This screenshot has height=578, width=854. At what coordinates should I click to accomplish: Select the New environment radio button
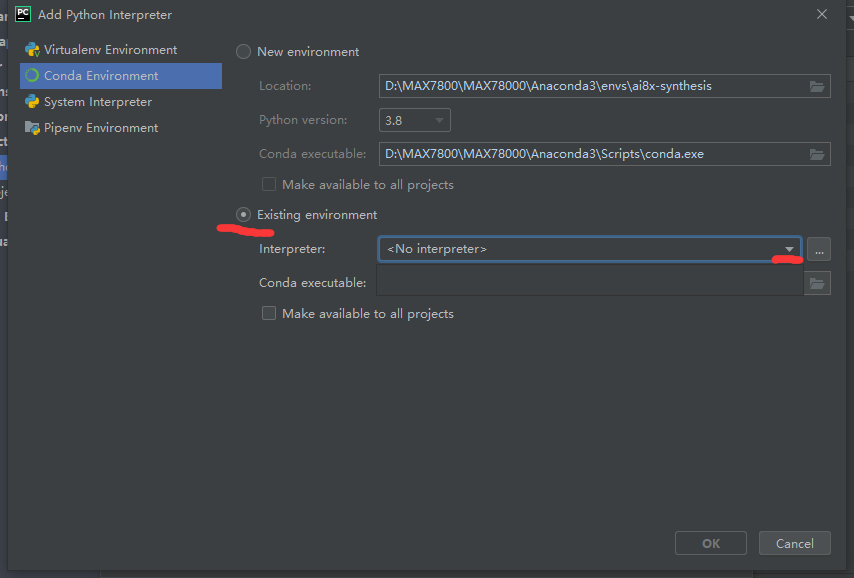pos(243,52)
